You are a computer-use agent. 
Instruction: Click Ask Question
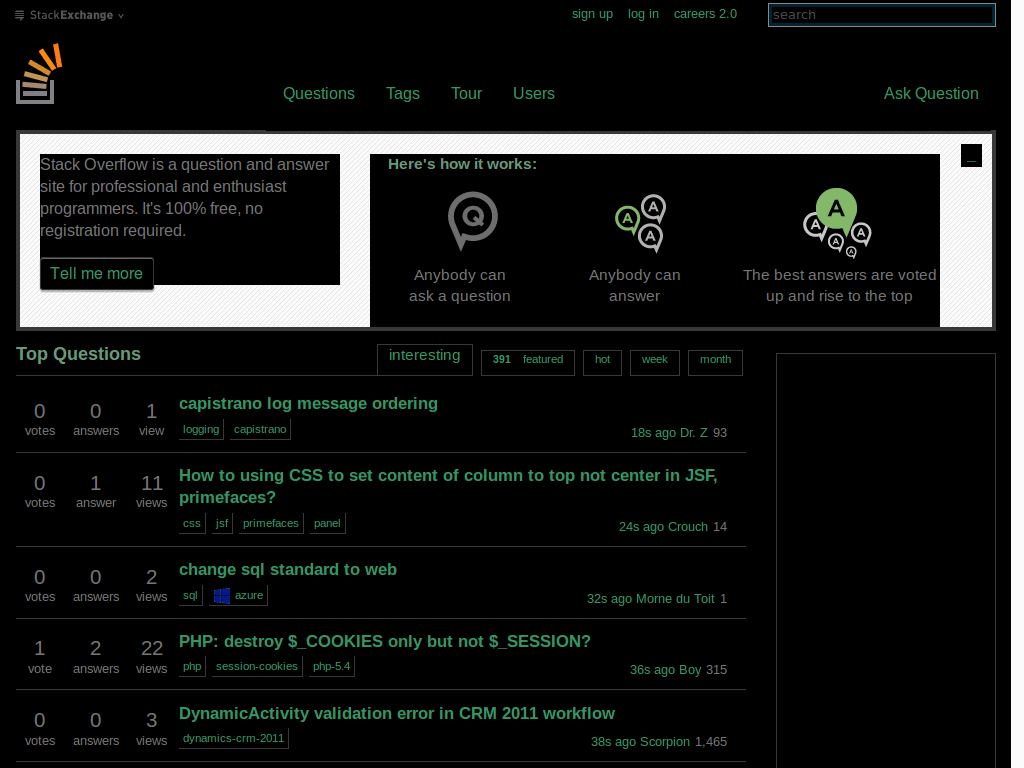(x=931, y=93)
